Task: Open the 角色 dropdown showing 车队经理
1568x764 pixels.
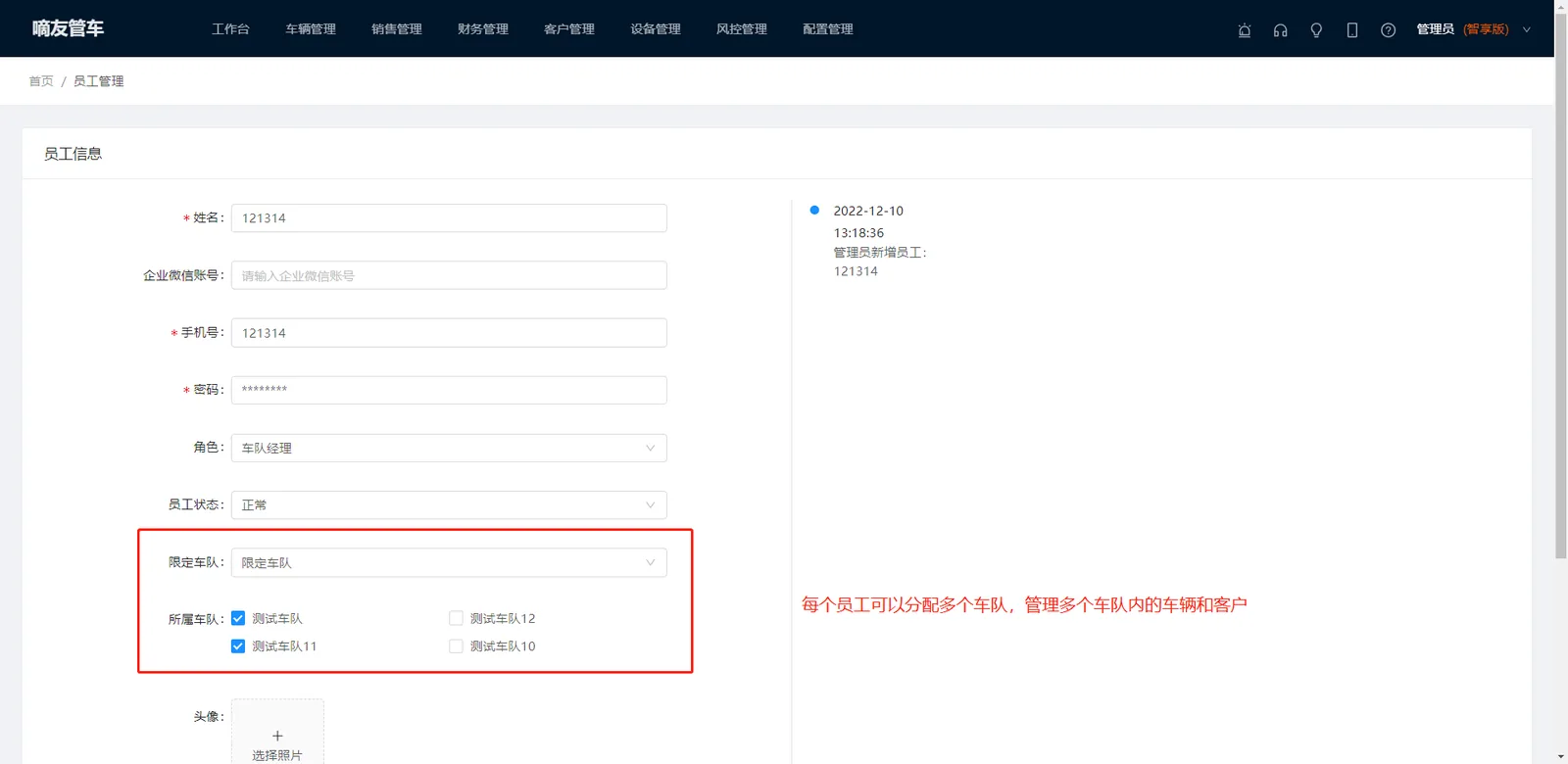Action: click(x=449, y=448)
